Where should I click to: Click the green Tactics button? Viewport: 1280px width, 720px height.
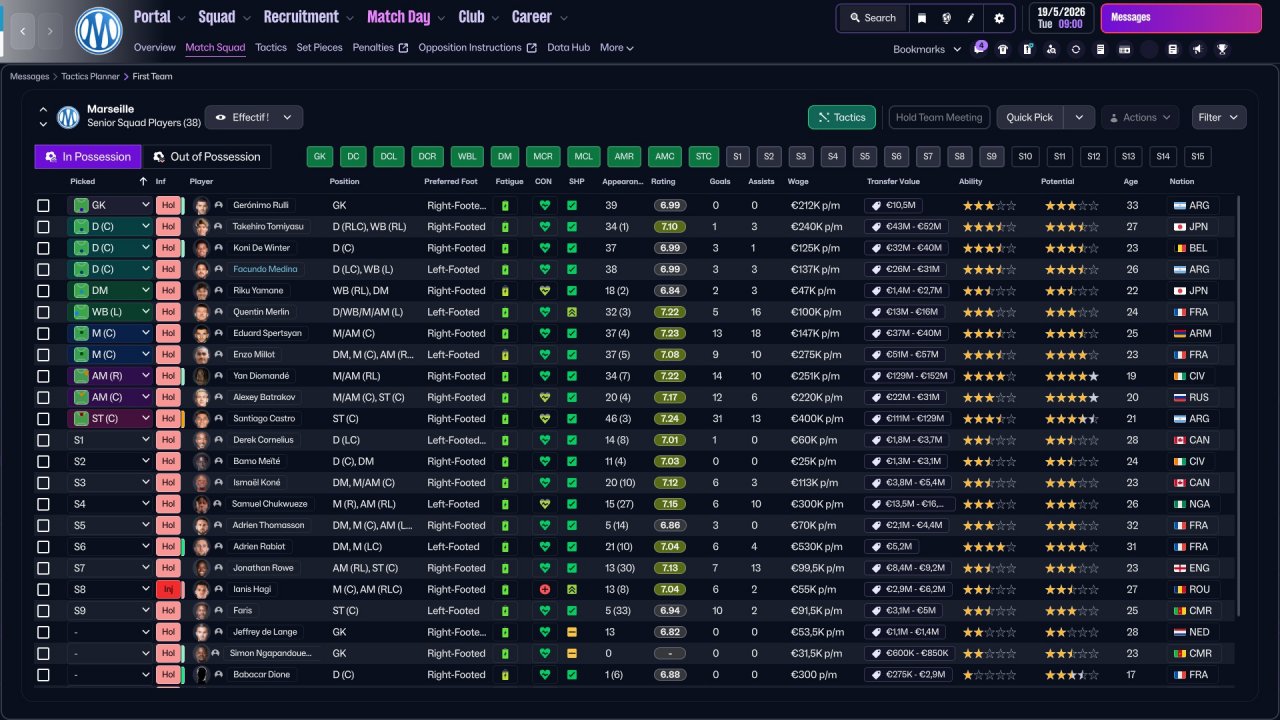842,117
